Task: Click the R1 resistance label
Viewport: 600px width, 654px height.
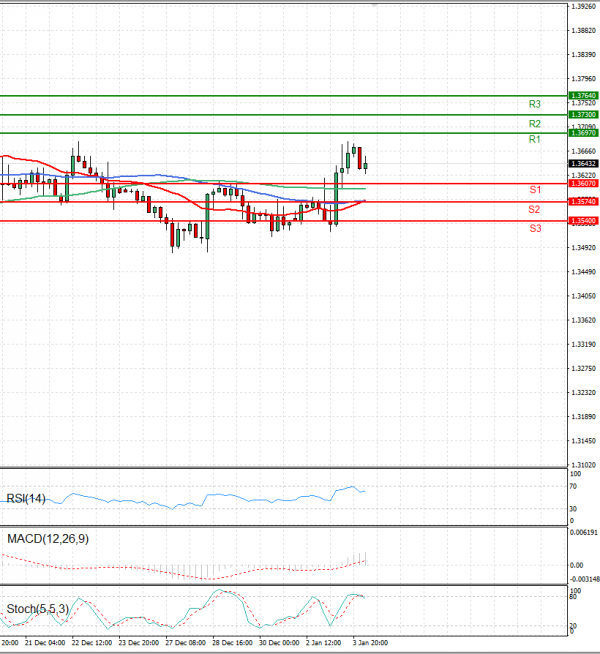Action: click(x=535, y=139)
